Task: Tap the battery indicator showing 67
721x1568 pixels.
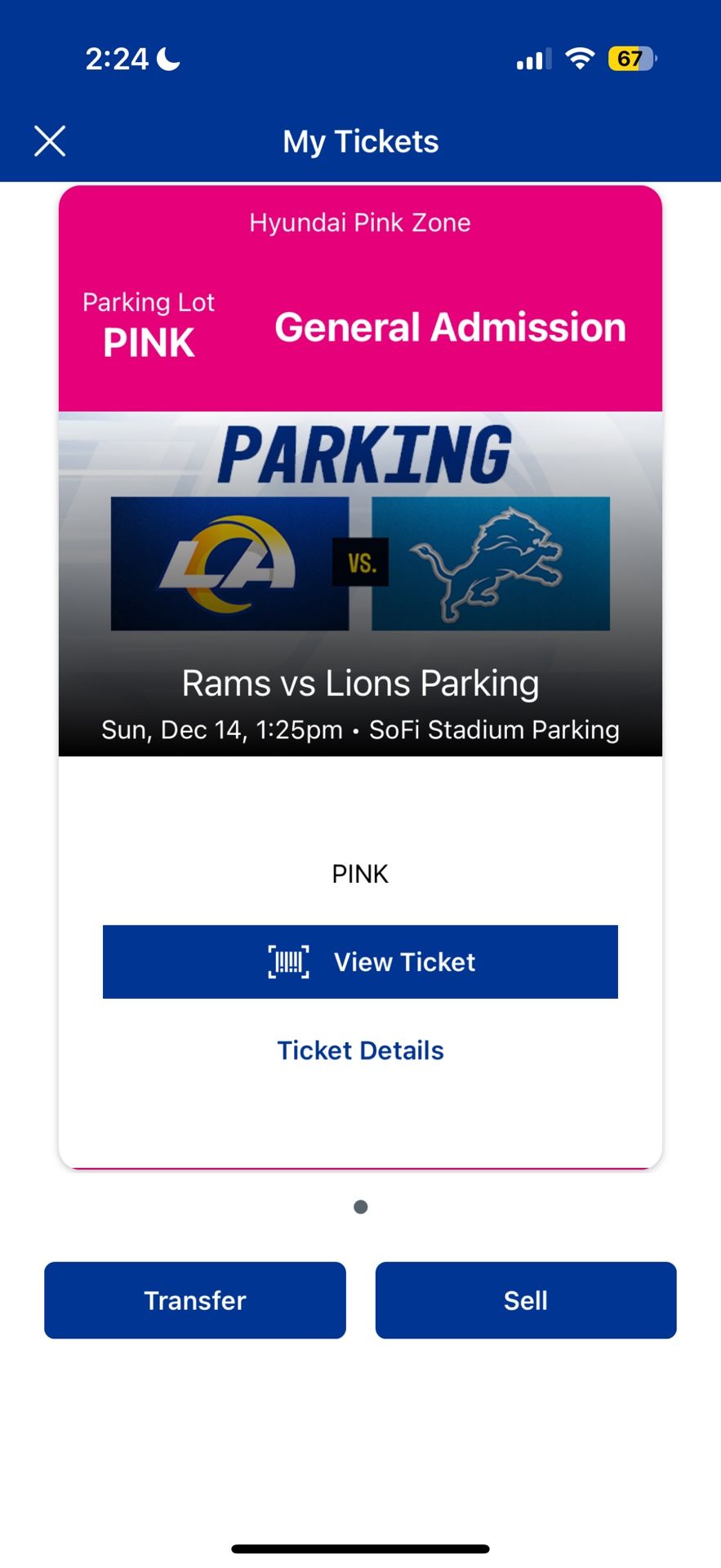Action: click(x=629, y=58)
